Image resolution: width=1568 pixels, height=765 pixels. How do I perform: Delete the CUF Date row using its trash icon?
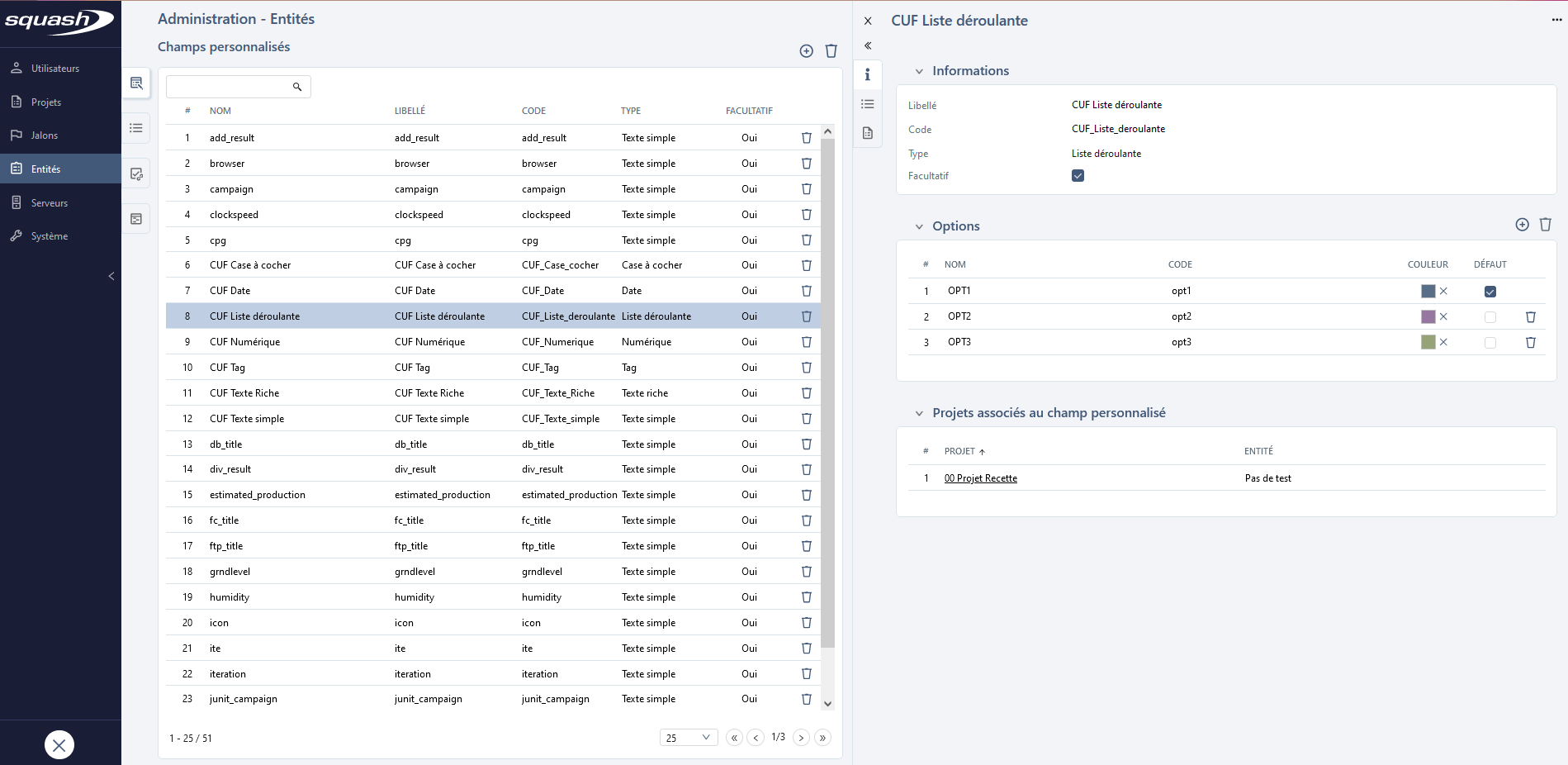[806, 291]
